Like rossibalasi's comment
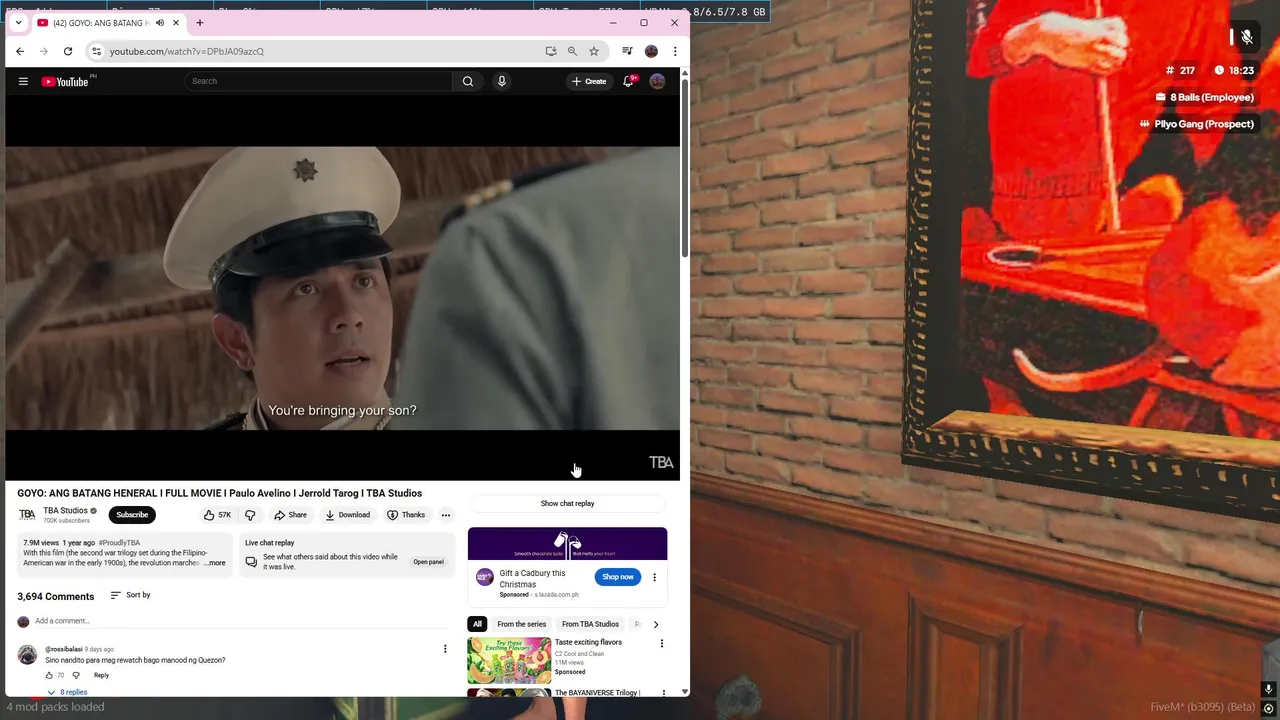This screenshot has width=1280, height=720. pyautogui.click(x=49, y=675)
